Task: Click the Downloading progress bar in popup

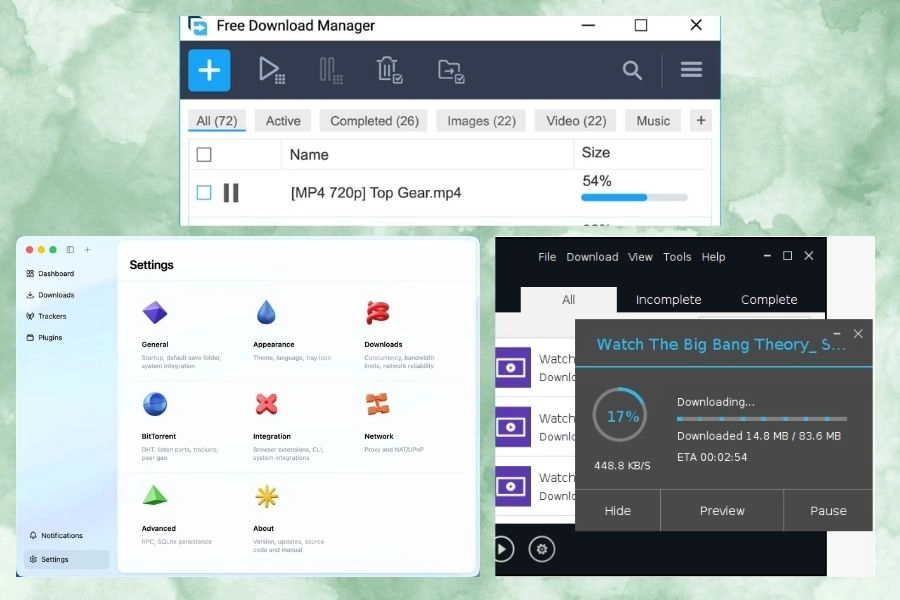Action: pyautogui.click(x=762, y=419)
